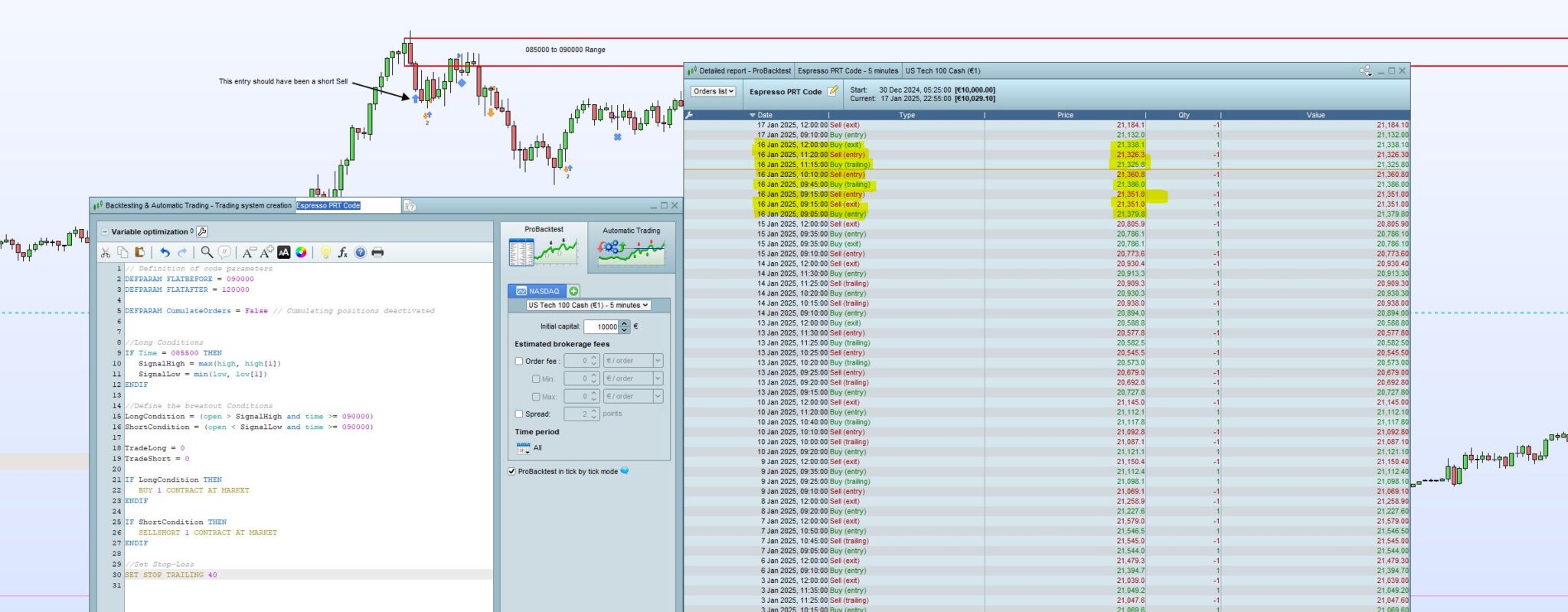Sort orders by the Price column header
The height and width of the screenshot is (612, 1568).
coord(1065,115)
